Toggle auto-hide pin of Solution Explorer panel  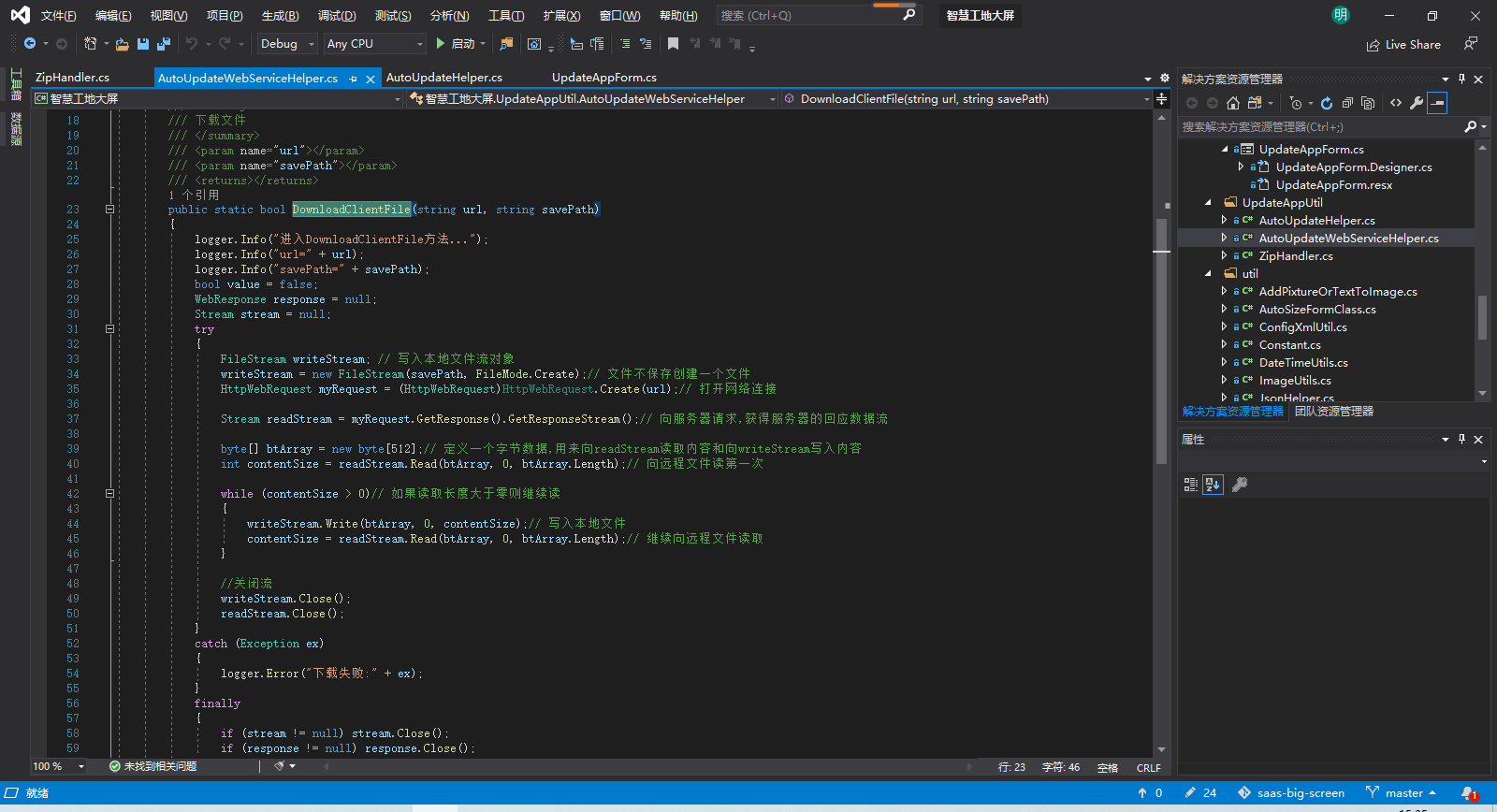point(1461,79)
